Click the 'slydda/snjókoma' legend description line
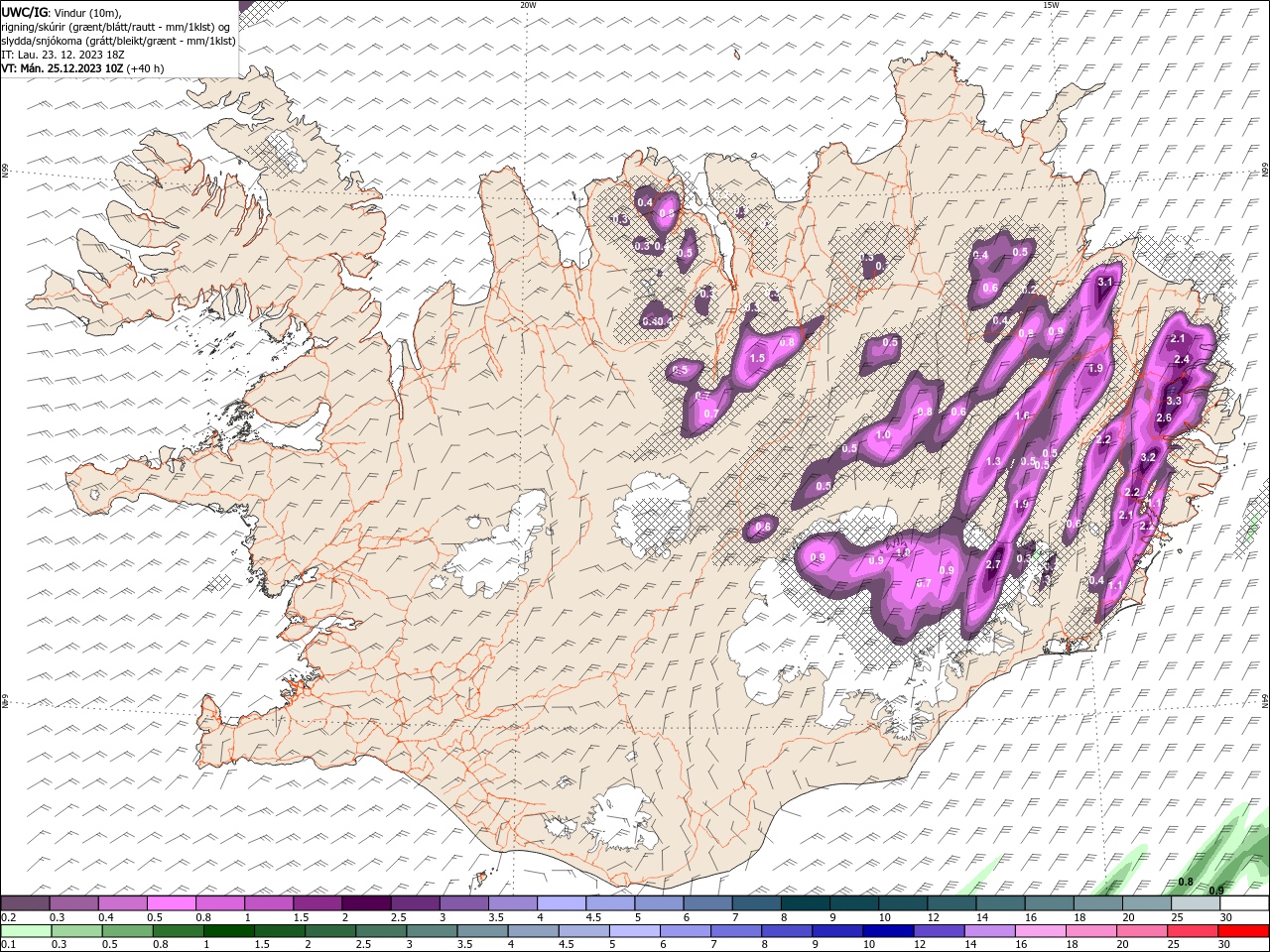 coord(118,41)
